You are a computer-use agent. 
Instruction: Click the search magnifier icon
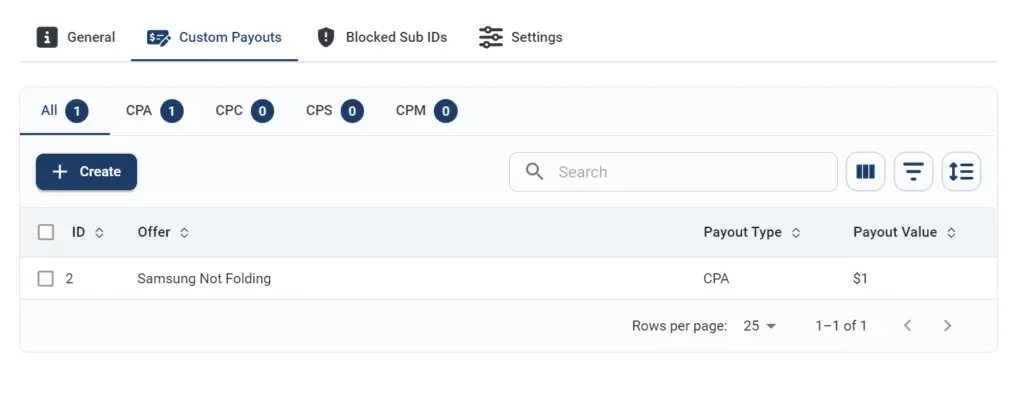[x=534, y=172]
